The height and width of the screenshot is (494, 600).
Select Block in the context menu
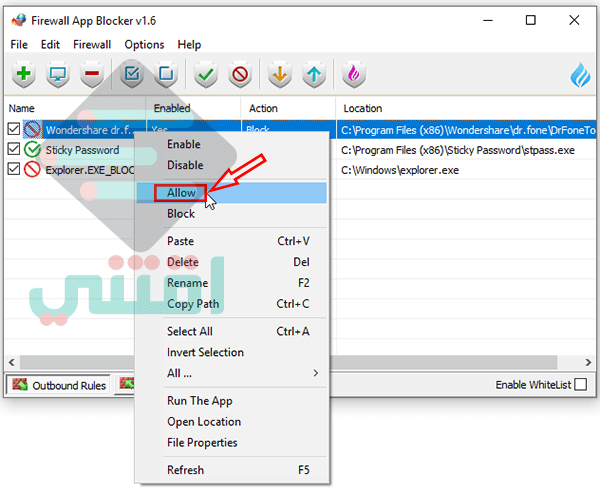click(232, 214)
